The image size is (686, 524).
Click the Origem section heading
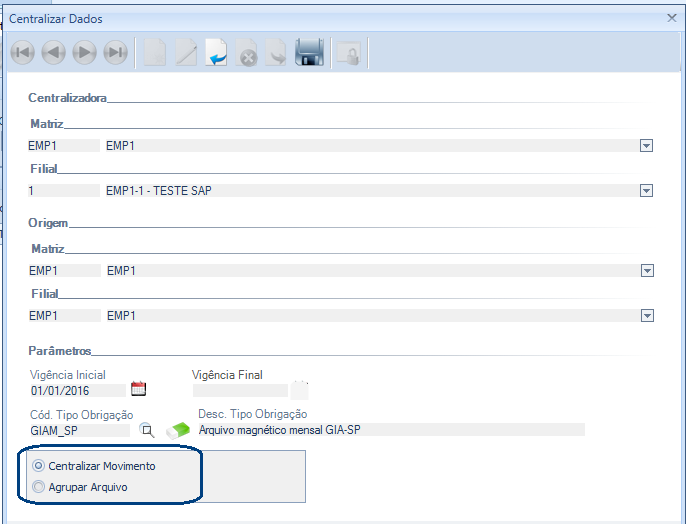[48, 223]
